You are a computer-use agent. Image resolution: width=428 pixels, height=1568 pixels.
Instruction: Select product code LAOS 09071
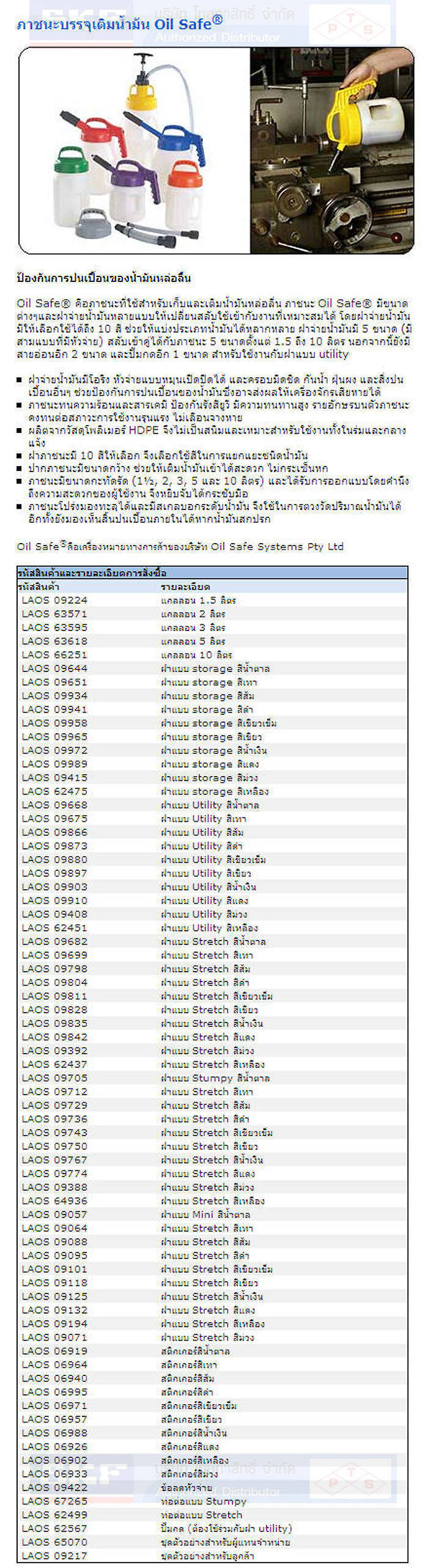pyautogui.click(x=54, y=1337)
